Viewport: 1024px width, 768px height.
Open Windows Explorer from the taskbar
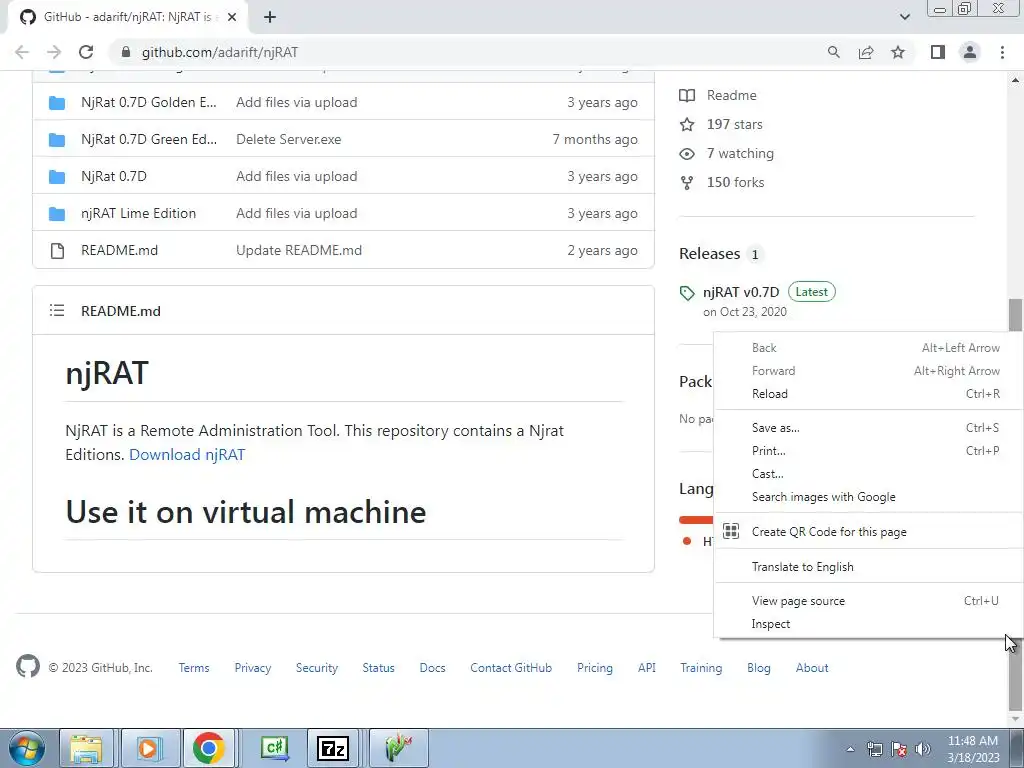[x=87, y=748]
